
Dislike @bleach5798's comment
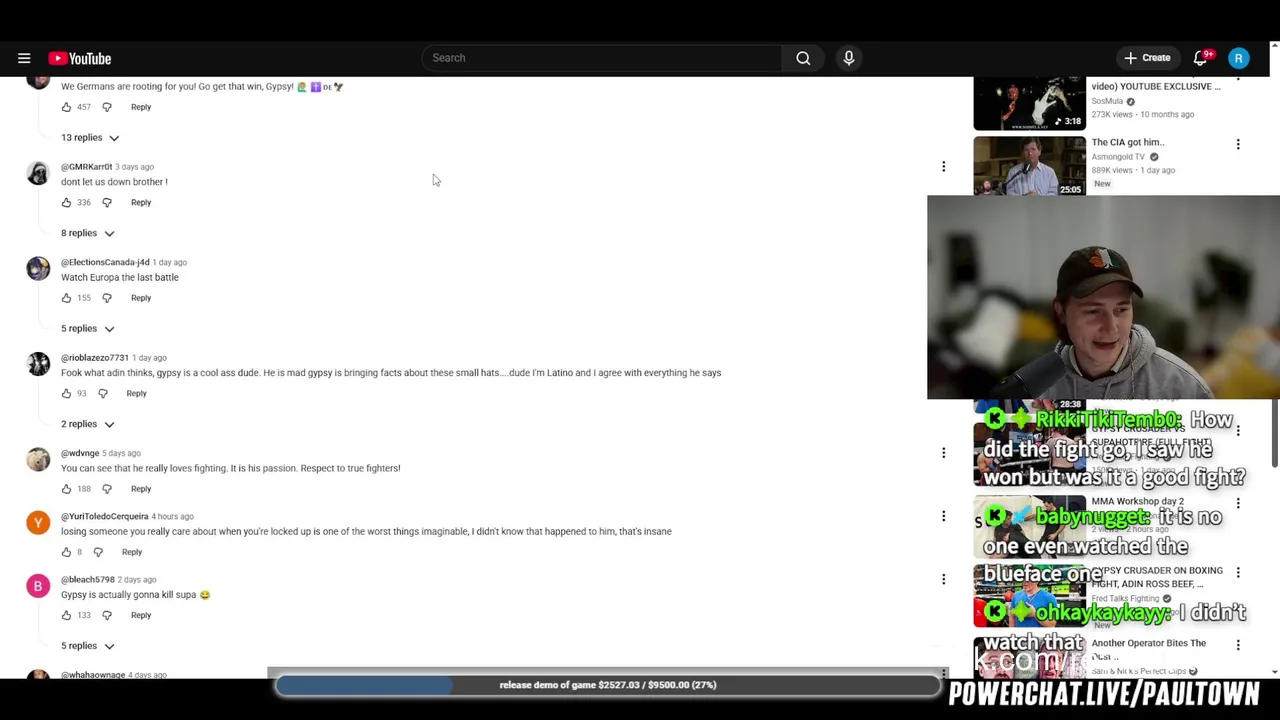[107, 615]
